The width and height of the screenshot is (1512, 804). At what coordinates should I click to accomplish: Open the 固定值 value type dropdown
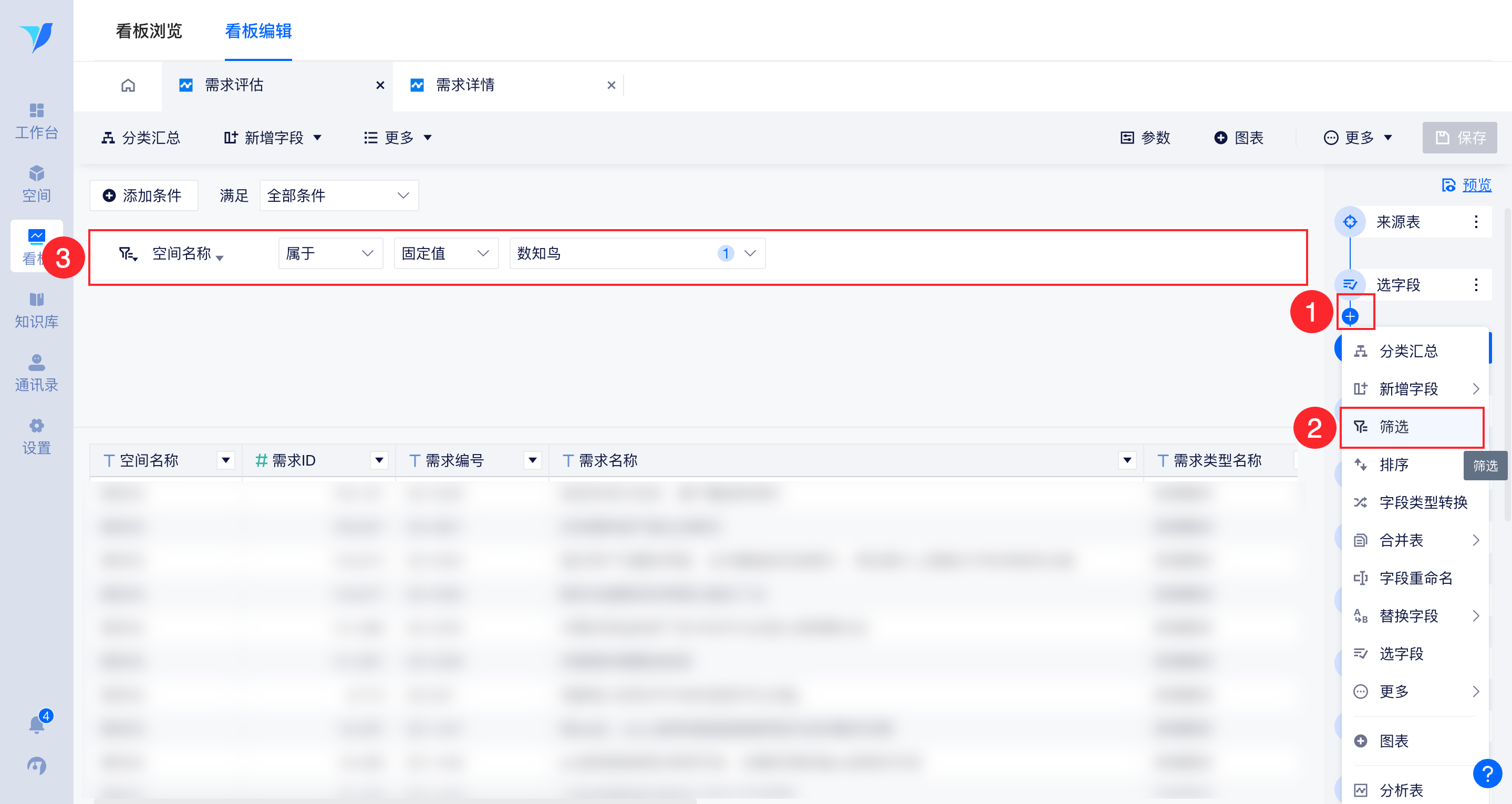(446, 254)
